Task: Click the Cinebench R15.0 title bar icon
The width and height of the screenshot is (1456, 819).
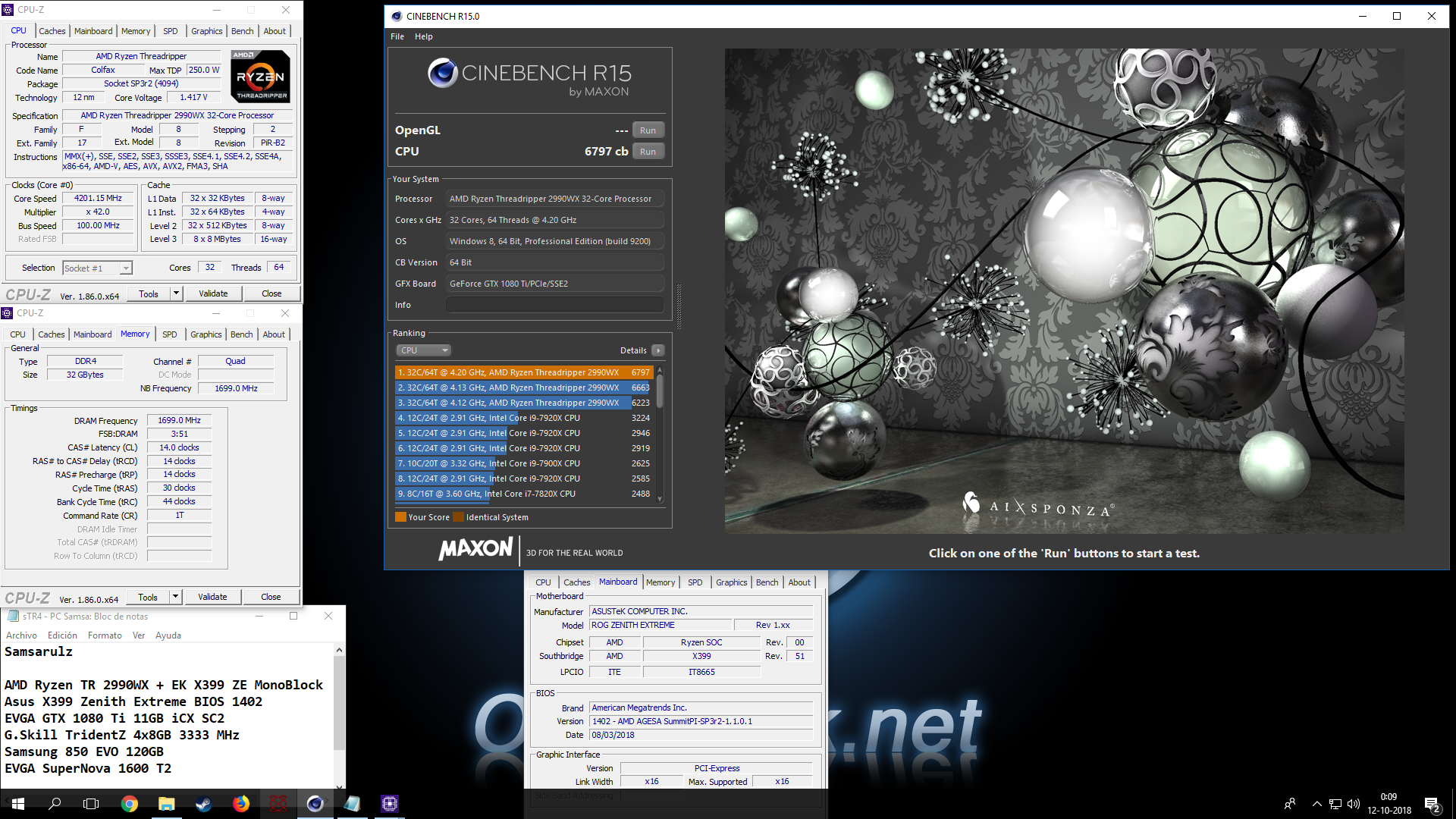Action: [x=397, y=16]
